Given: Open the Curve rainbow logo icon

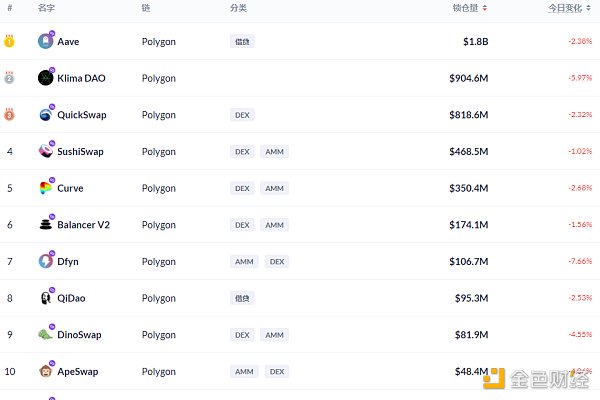Looking at the screenshot, I should click(46, 188).
